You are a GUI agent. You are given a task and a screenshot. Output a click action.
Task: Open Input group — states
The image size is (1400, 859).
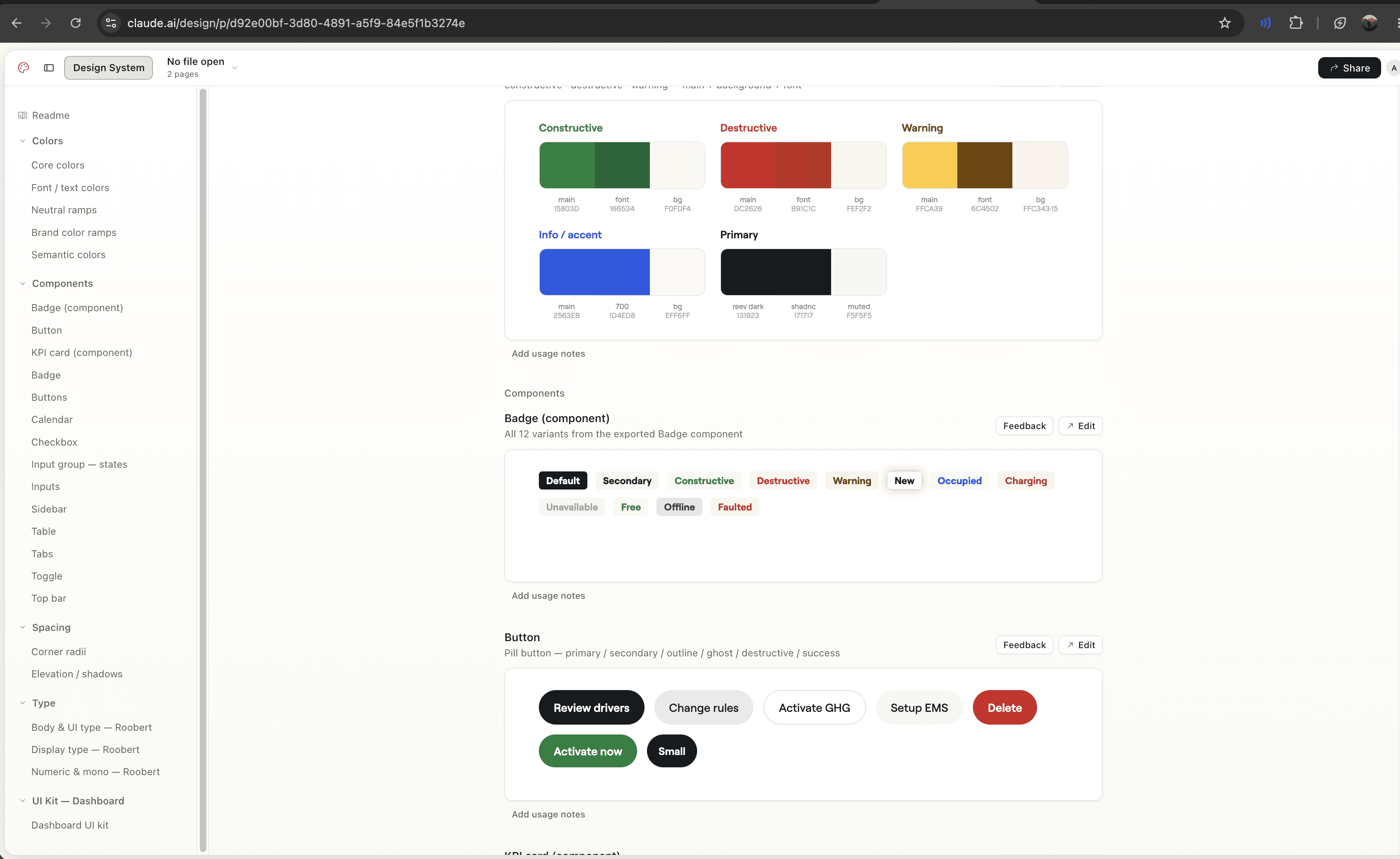tap(80, 464)
